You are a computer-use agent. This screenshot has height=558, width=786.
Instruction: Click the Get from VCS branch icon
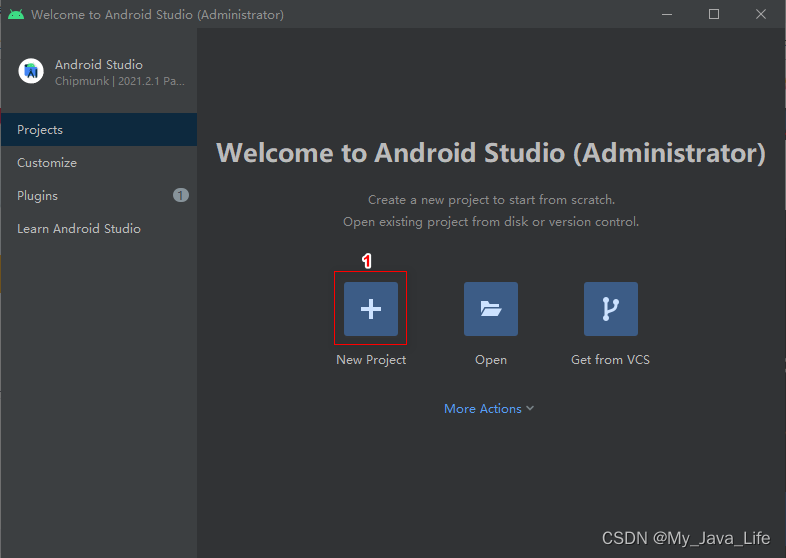pyautogui.click(x=611, y=309)
